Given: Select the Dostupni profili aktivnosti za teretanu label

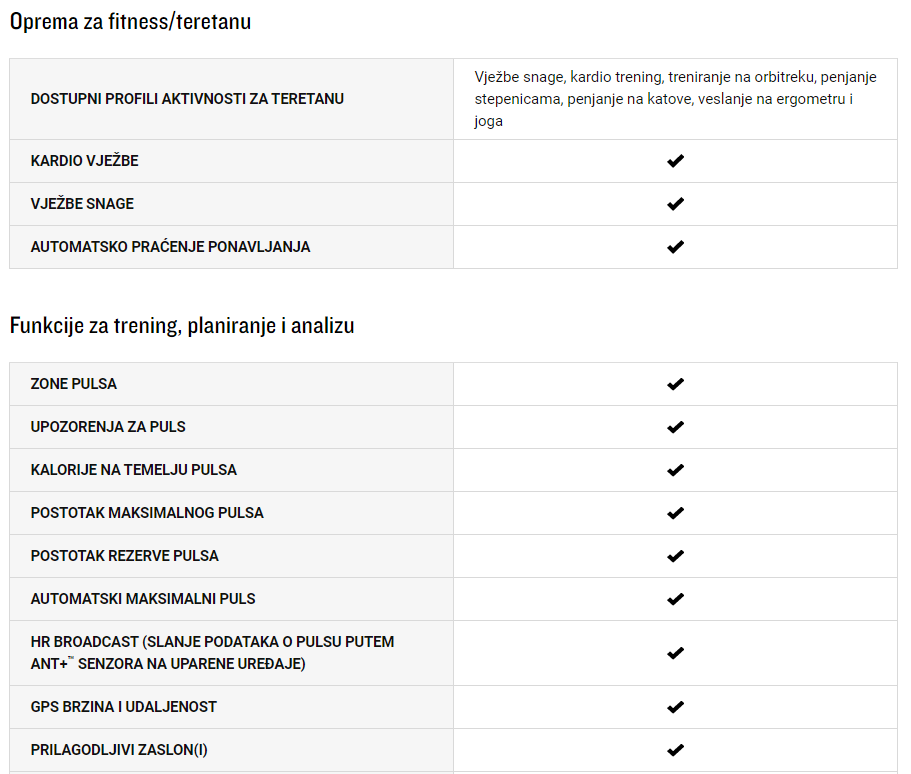Looking at the screenshot, I should [187, 99].
